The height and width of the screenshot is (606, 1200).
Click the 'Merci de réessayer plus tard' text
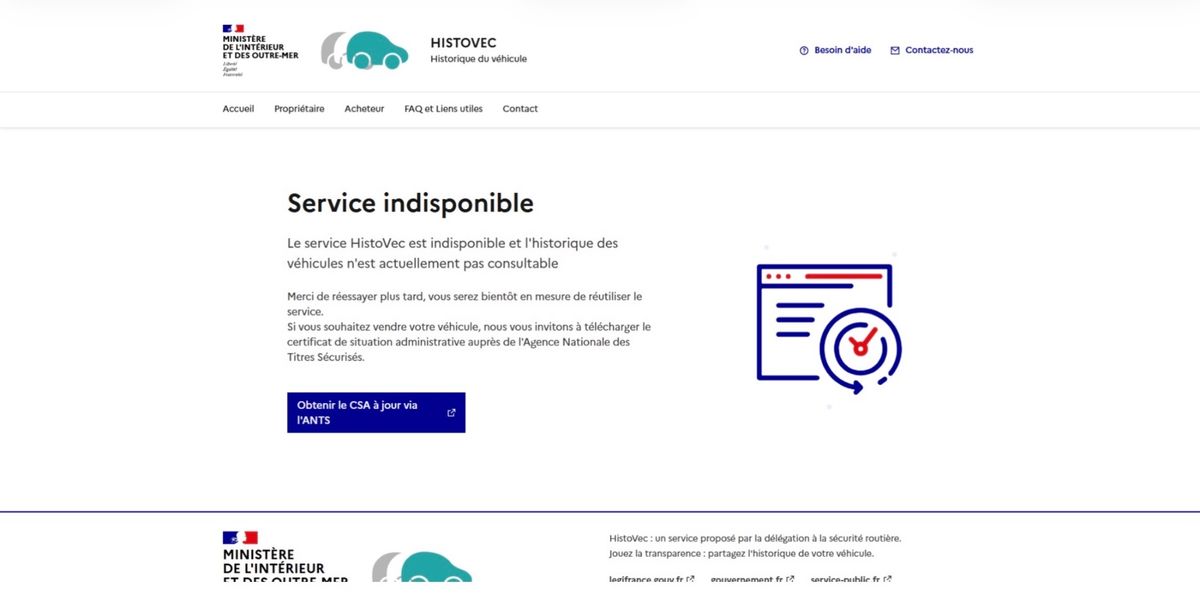click(x=465, y=304)
